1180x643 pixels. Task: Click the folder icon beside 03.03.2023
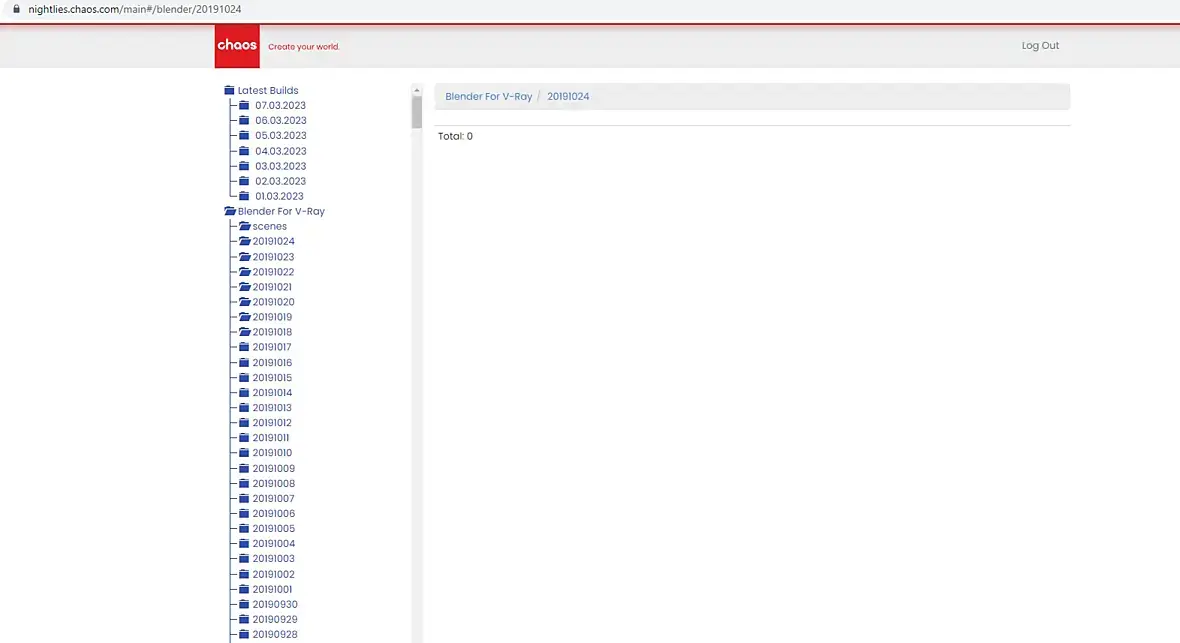tap(244, 166)
